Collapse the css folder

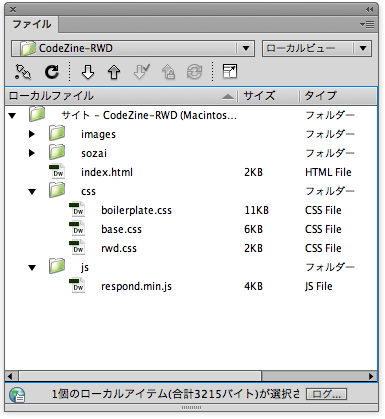click(x=32, y=192)
